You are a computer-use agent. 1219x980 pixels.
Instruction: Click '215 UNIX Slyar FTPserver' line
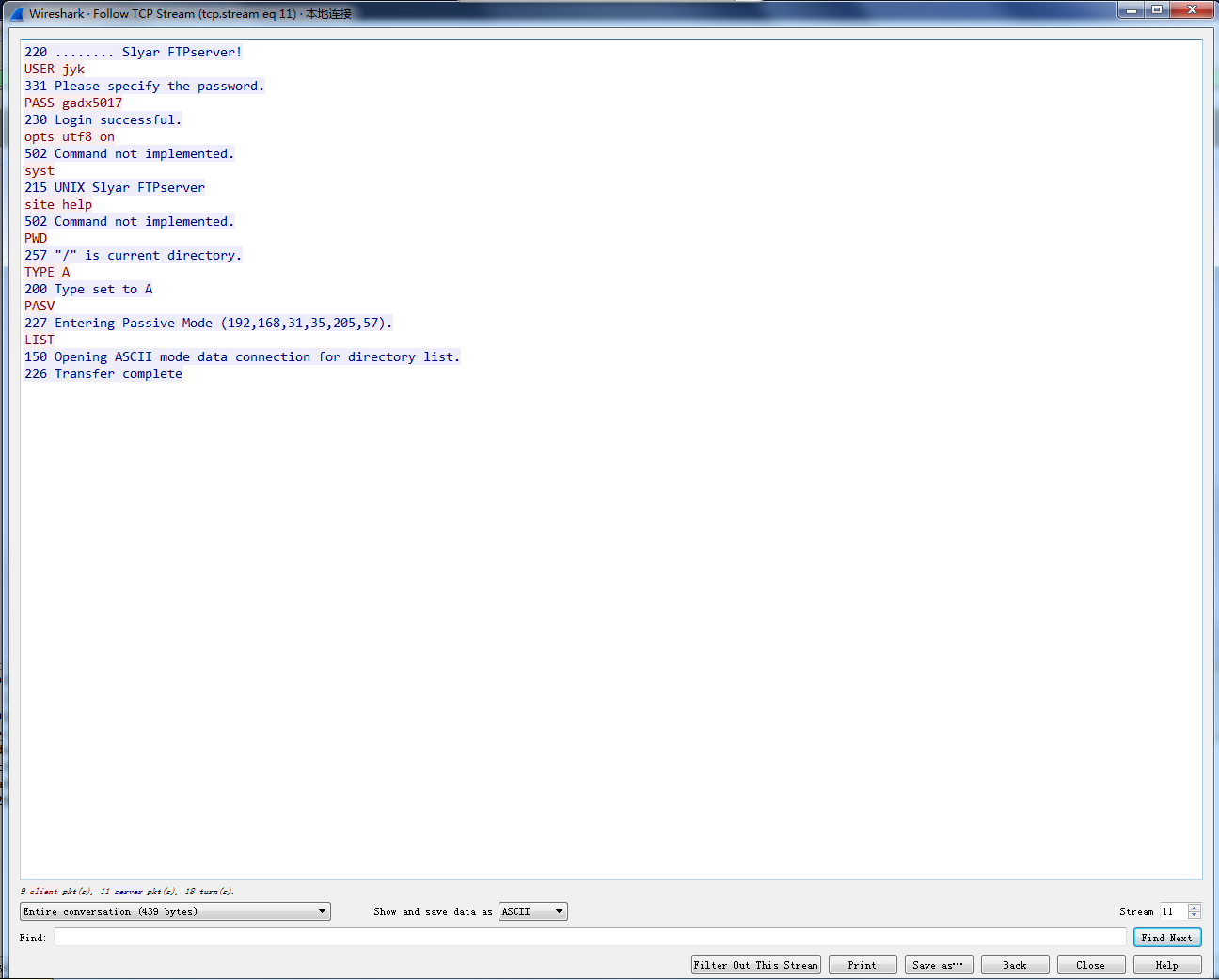point(115,187)
